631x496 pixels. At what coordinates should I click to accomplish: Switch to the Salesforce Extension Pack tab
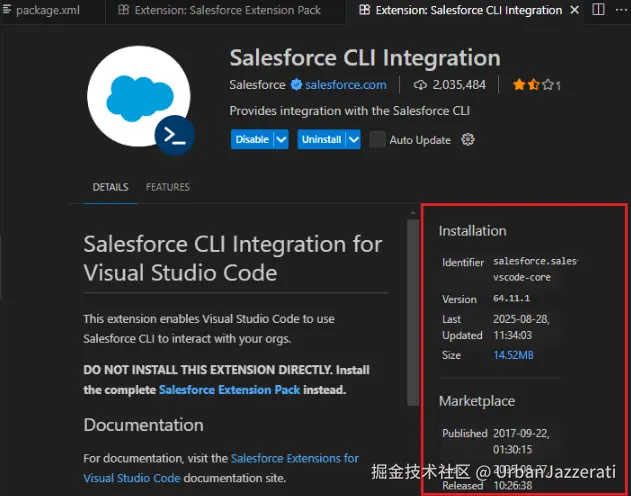(220, 10)
